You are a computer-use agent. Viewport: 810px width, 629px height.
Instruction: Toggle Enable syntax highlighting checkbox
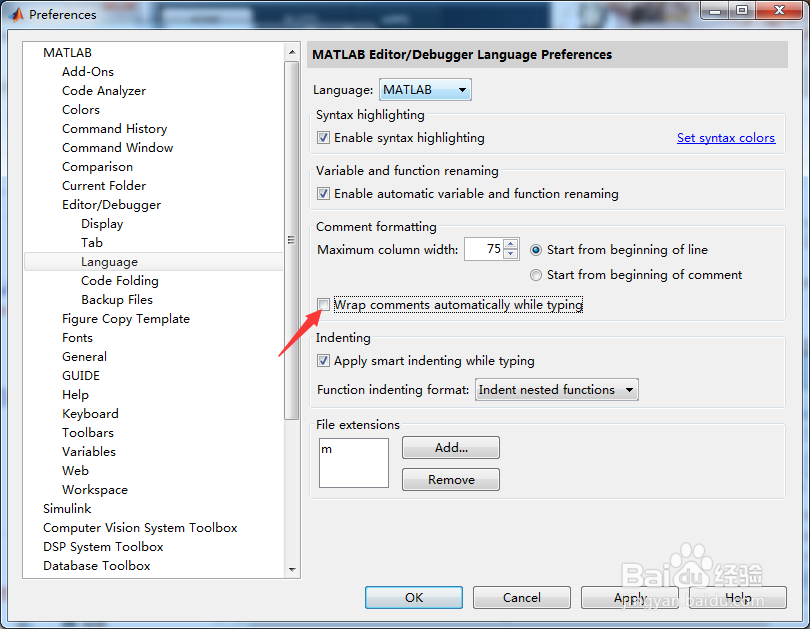coord(323,138)
